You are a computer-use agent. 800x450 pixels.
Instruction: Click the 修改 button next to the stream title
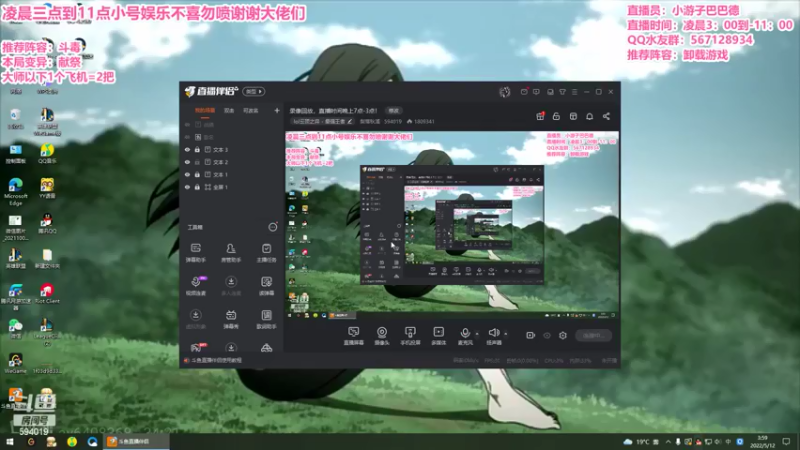coord(393,111)
